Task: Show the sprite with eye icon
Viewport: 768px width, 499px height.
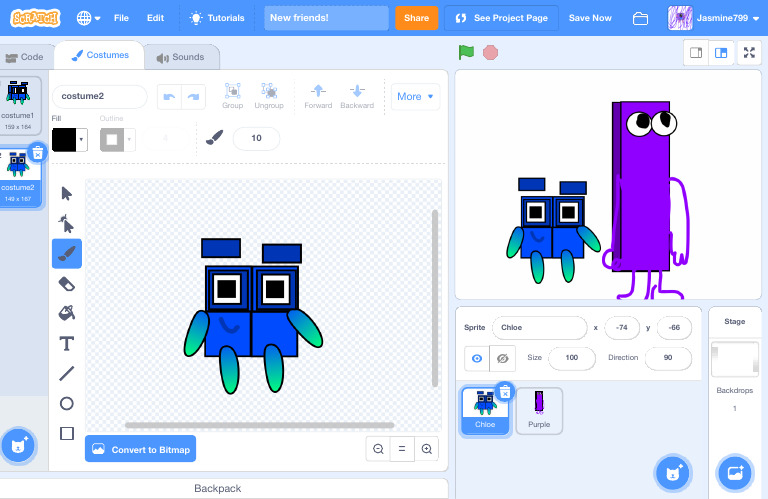Action: (x=477, y=358)
